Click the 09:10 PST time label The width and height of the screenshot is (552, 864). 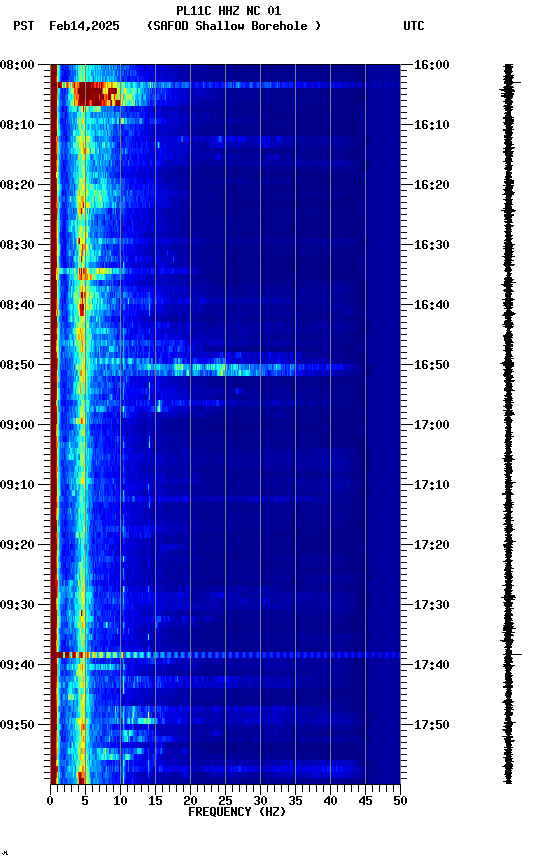(17, 485)
